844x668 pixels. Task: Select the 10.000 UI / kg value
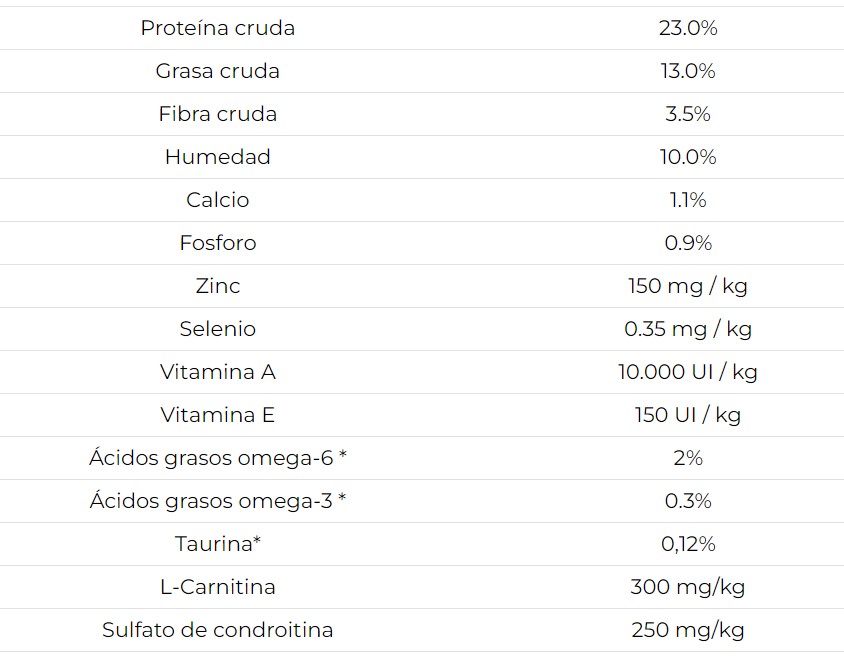(688, 372)
